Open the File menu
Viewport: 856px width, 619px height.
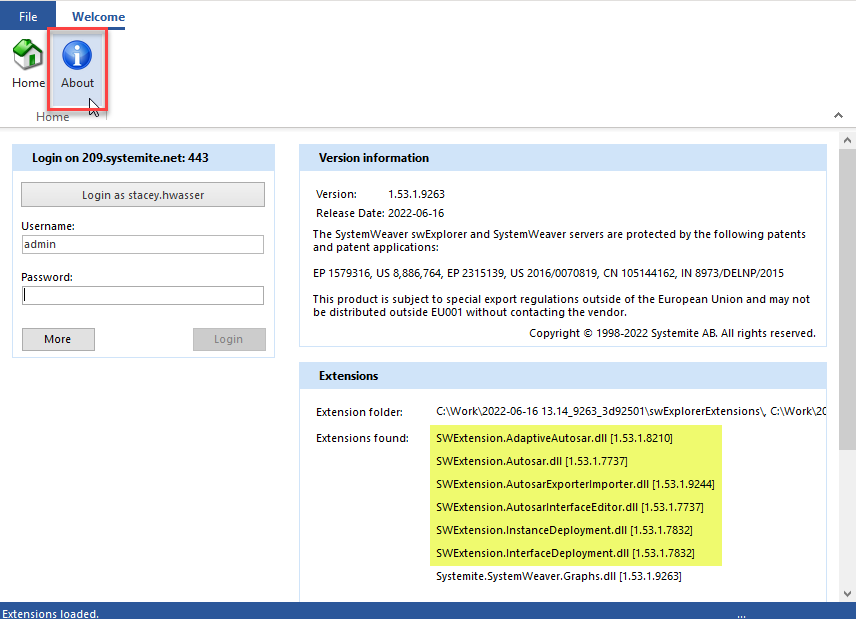point(27,15)
